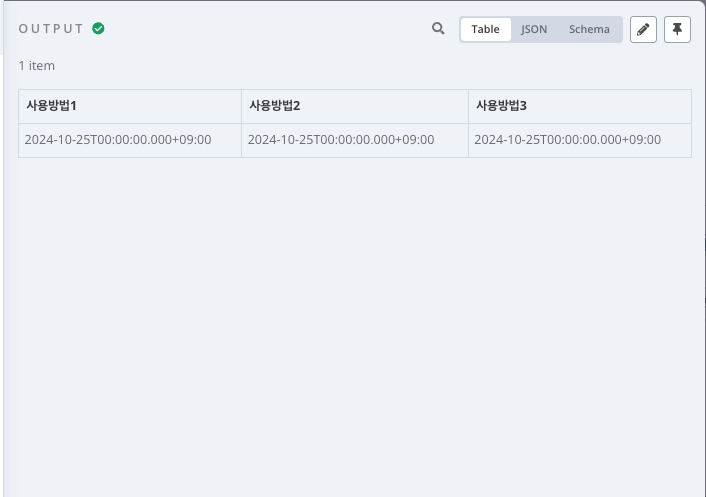Open the output search magnifier icon
Screen dimensions: 706x497
coord(438,29)
